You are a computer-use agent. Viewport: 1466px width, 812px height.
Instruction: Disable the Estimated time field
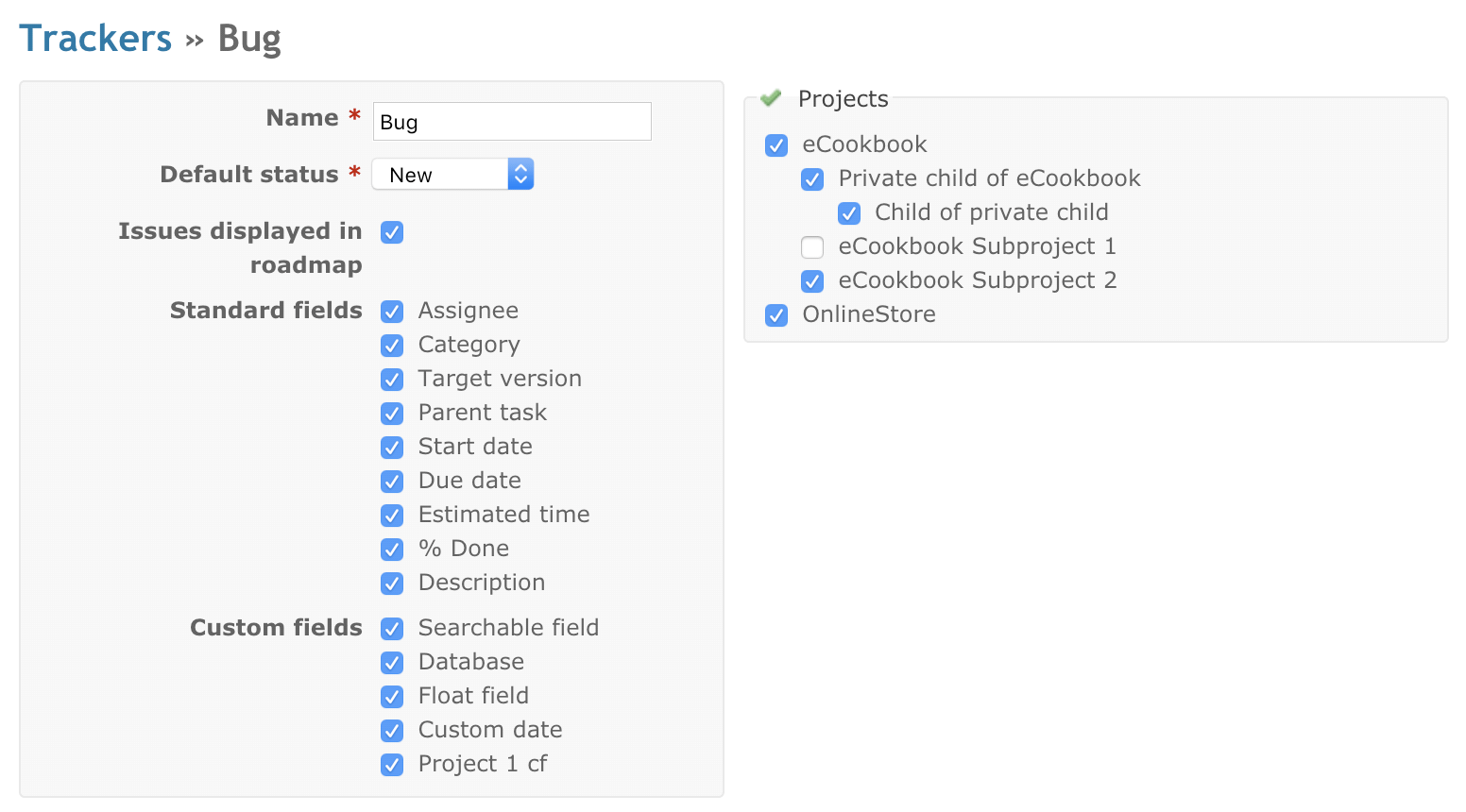pyautogui.click(x=392, y=516)
